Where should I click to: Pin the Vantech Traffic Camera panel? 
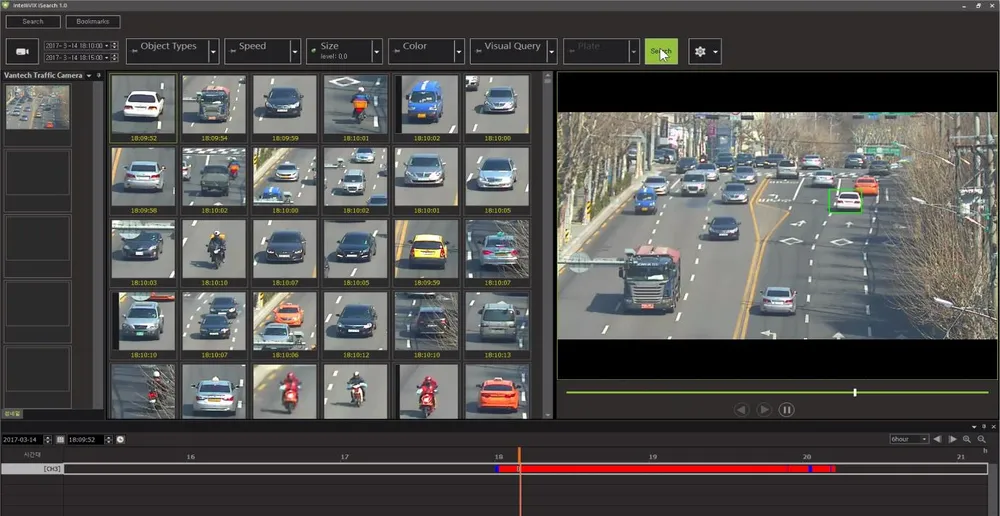click(99, 76)
